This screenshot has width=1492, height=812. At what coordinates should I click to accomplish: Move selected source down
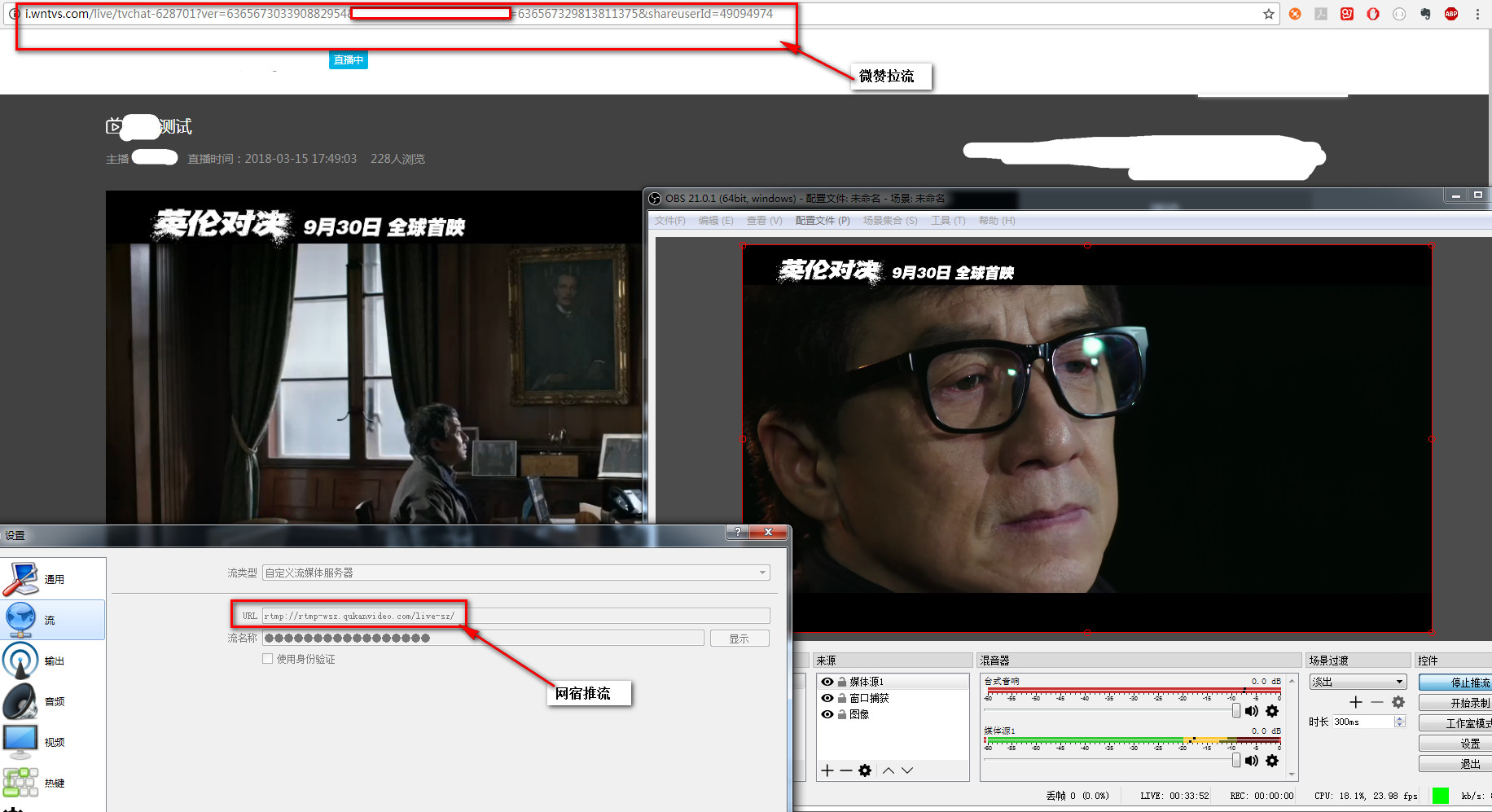tap(907, 770)
